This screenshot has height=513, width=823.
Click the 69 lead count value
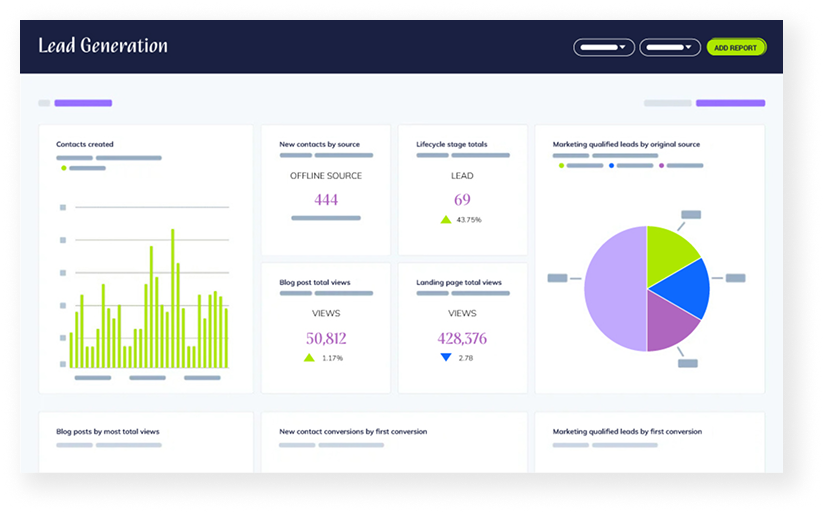point(462,200)
